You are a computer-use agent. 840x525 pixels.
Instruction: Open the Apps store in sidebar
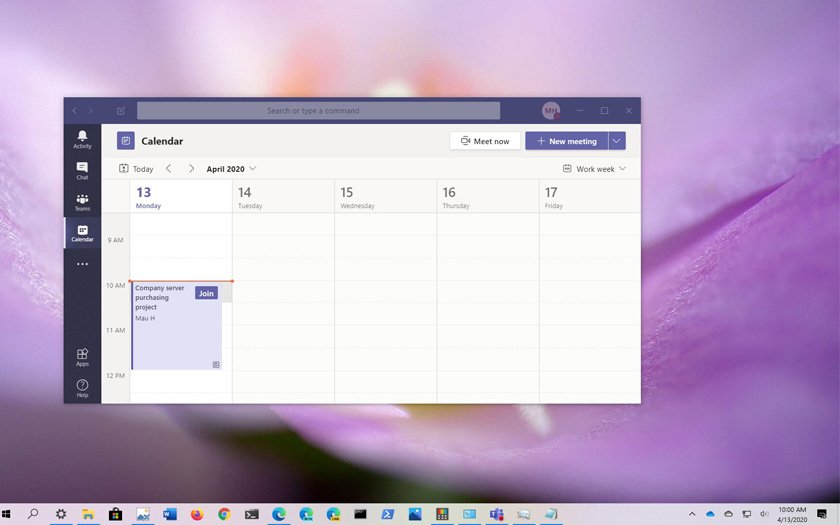[82, 356]
